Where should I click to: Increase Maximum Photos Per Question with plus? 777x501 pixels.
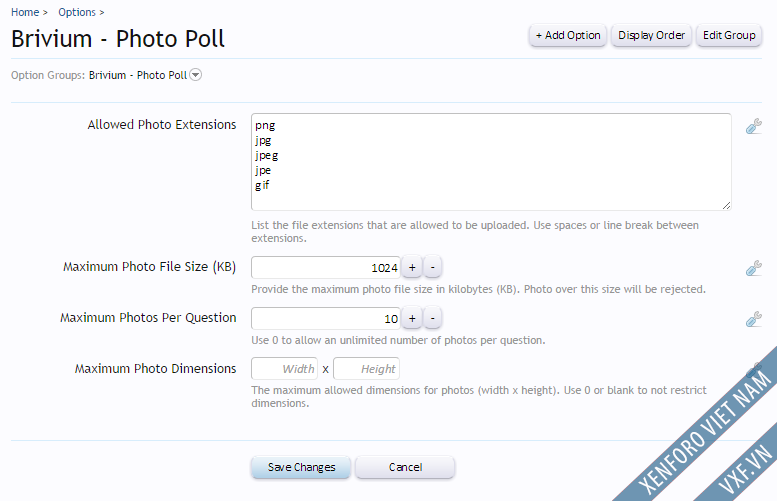point(412,319)
